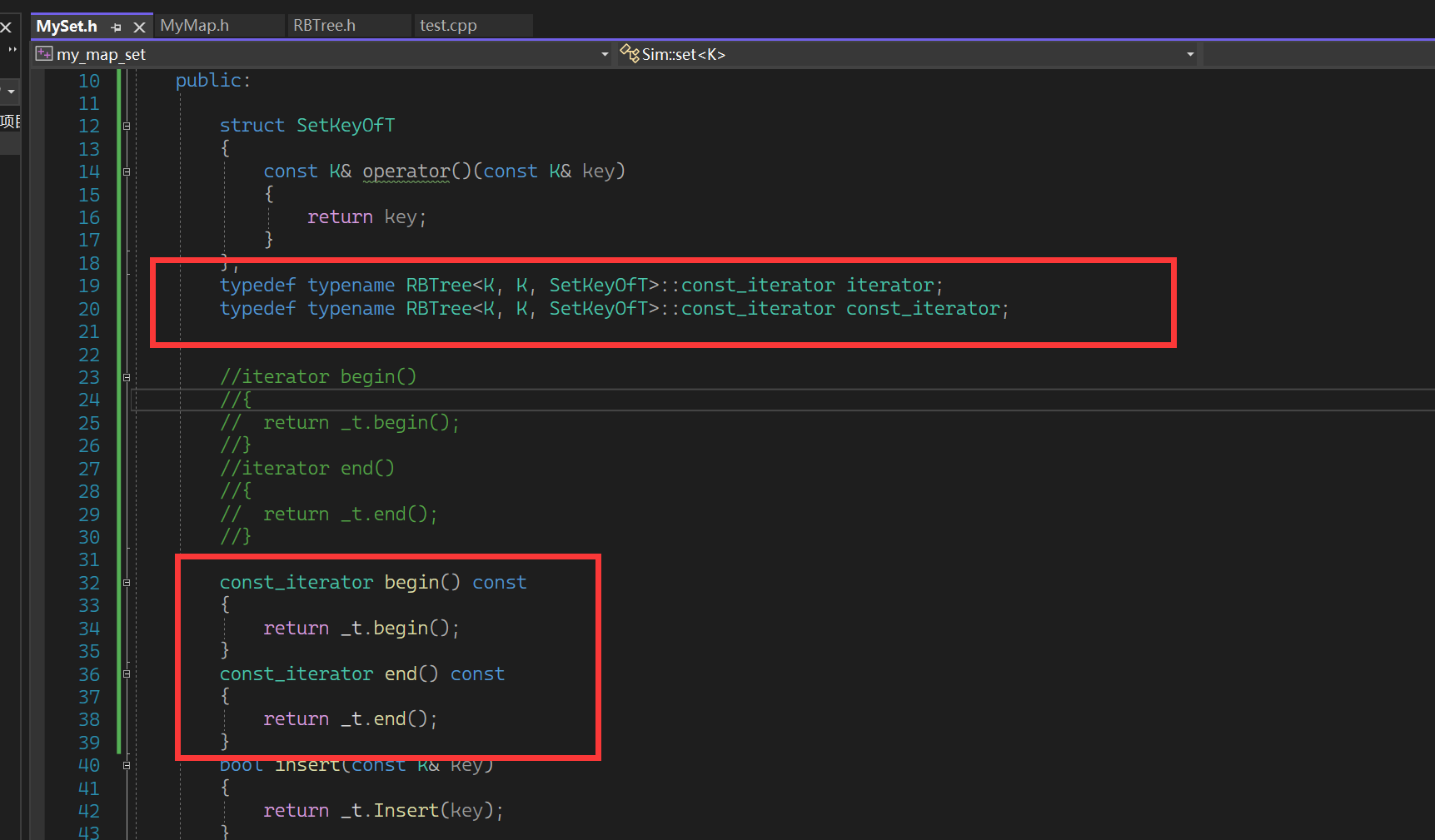Collapse the operator() function on line 14
This screenshot has height=840, width=1435.
pyautogui.click(x=127, y=171)
